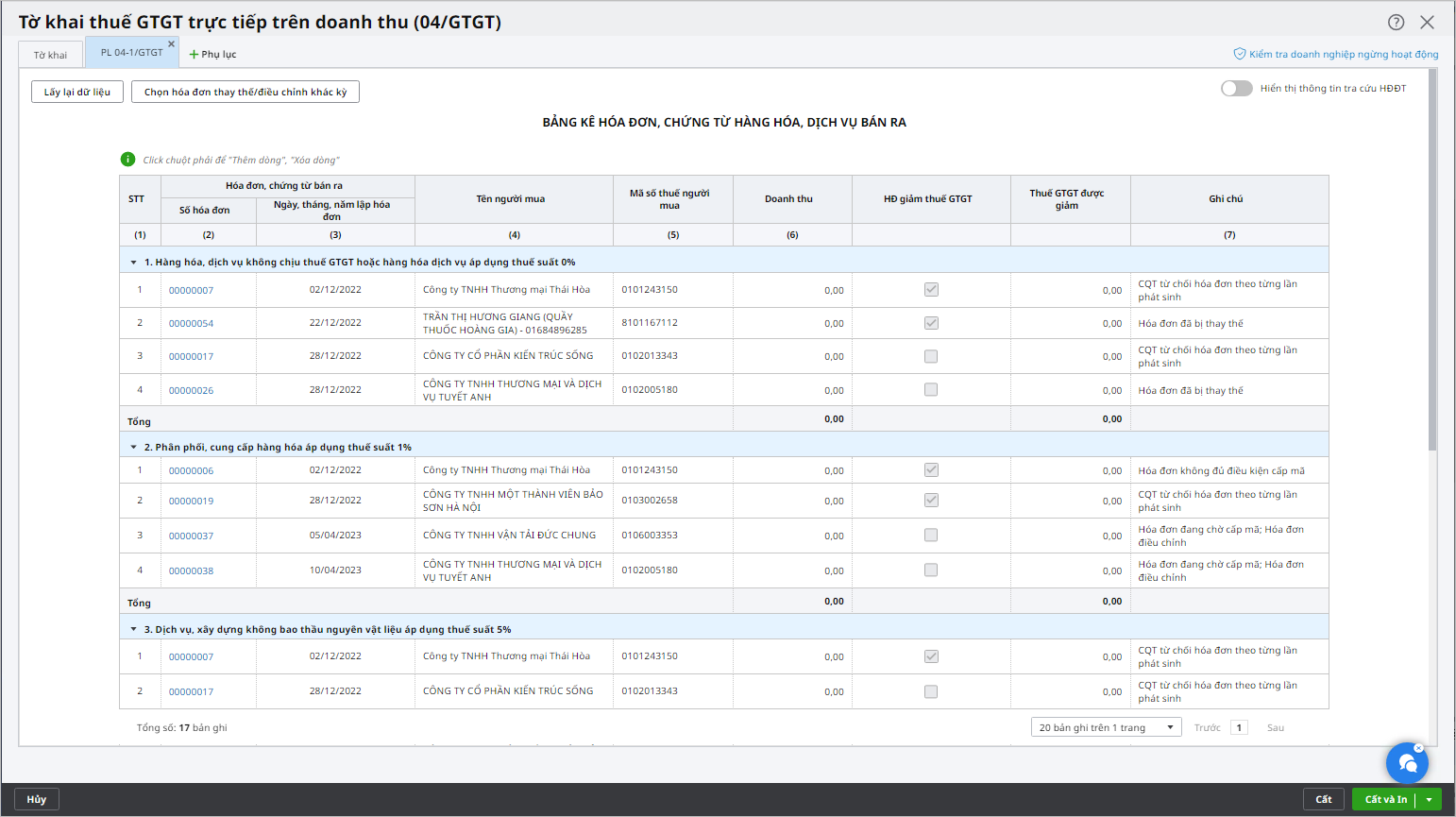This screenshot has height=817, width=1456.
Task: Go to next page via Sau
Action: [x=1276, y=728]
